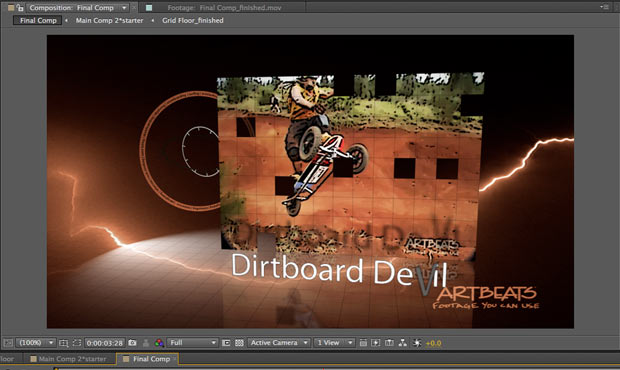Screen dimensions: 620x370
Task: Select Final Comp in comp navigator
Action: (38, 20)
